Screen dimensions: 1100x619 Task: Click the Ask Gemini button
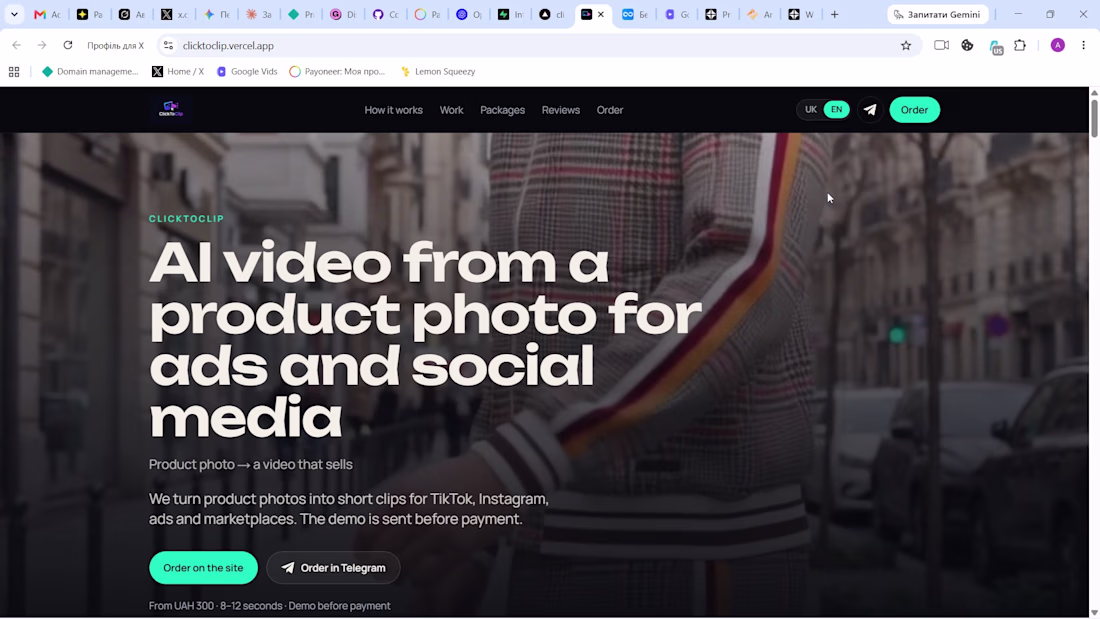tap(938, 14)
